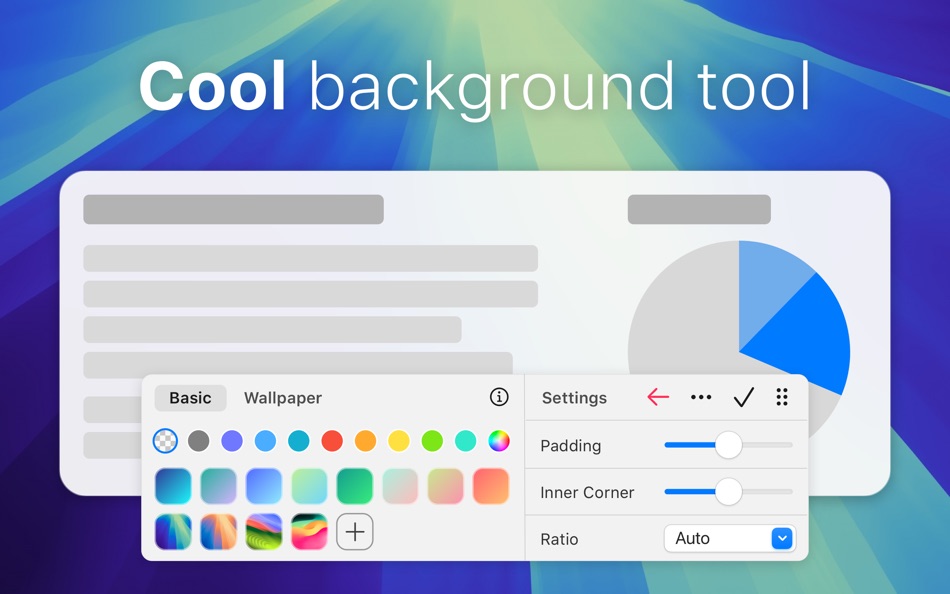Select the deep green gradient swatch
This screenshot has width=950, height=594.
(x=355, y=486)
